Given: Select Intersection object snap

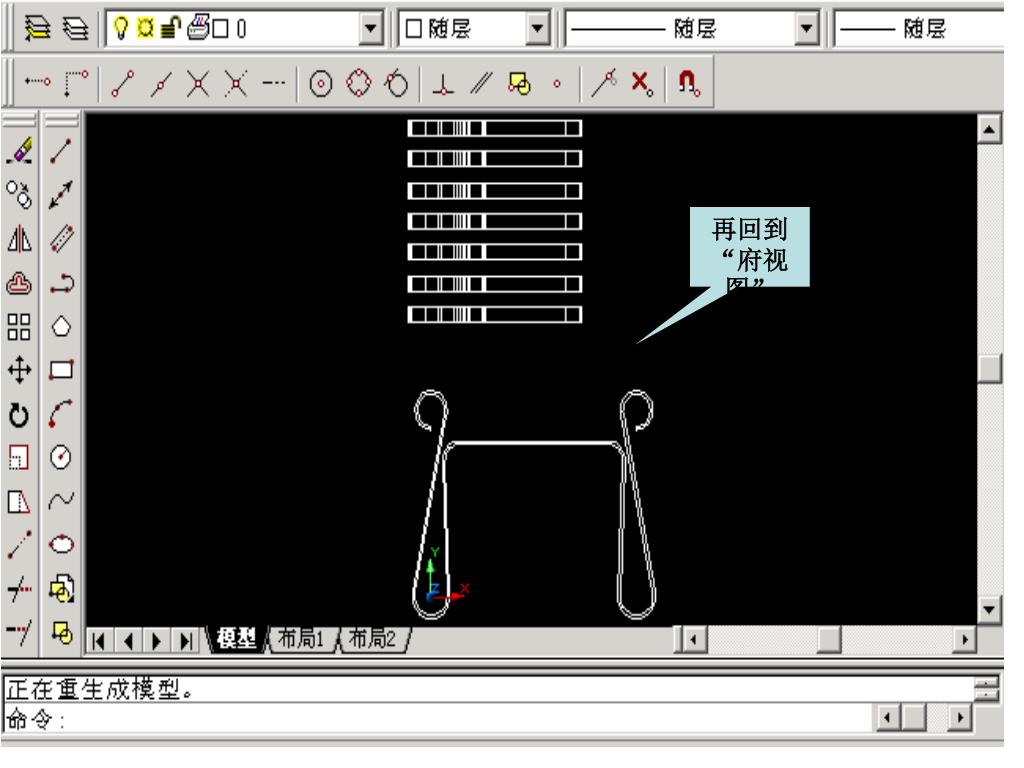Looking at the screenshot, I should point(198,84).
